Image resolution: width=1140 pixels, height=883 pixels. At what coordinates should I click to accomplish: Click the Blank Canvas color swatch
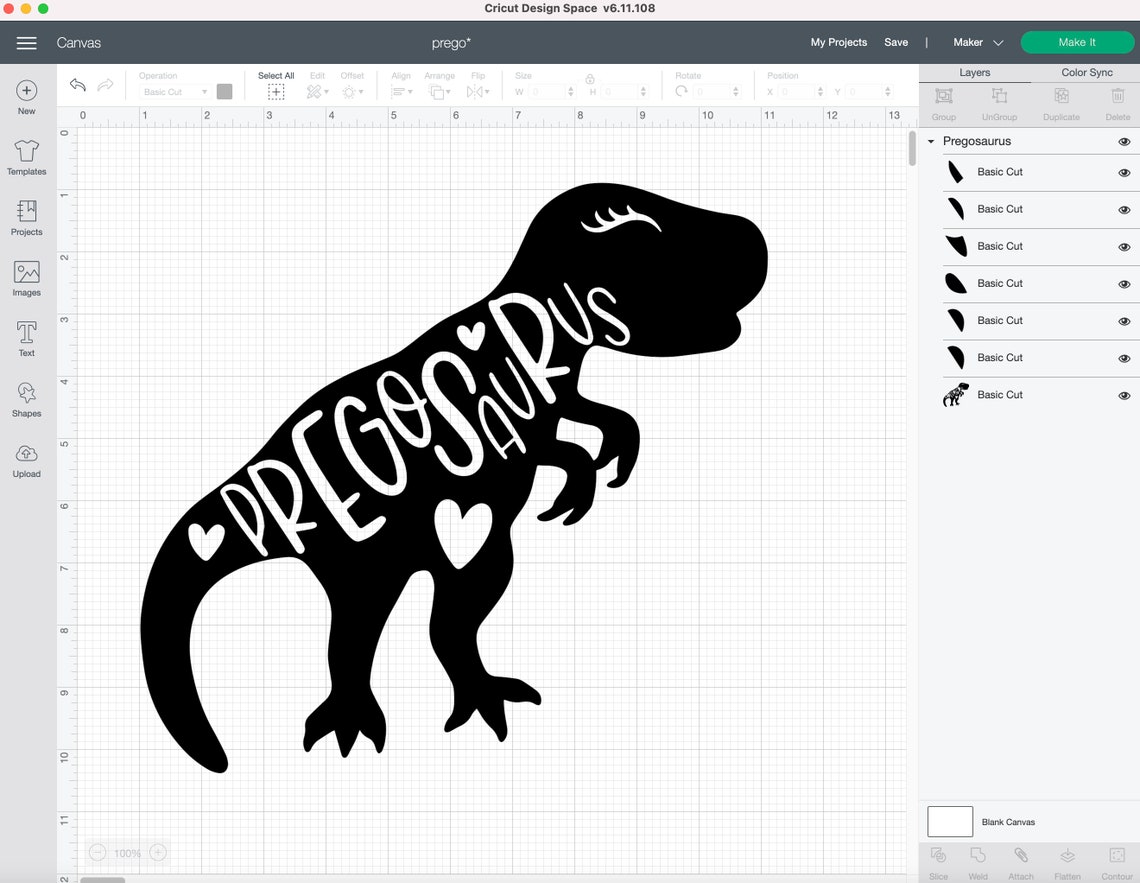(x=949, y=821)
